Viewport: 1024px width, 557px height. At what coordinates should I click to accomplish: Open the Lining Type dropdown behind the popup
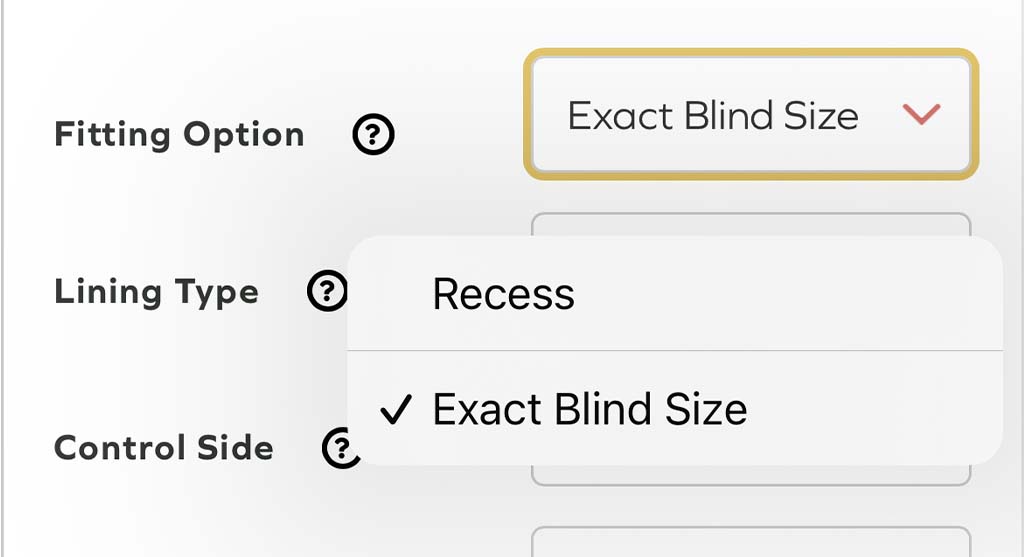click(x=750, y=224)
